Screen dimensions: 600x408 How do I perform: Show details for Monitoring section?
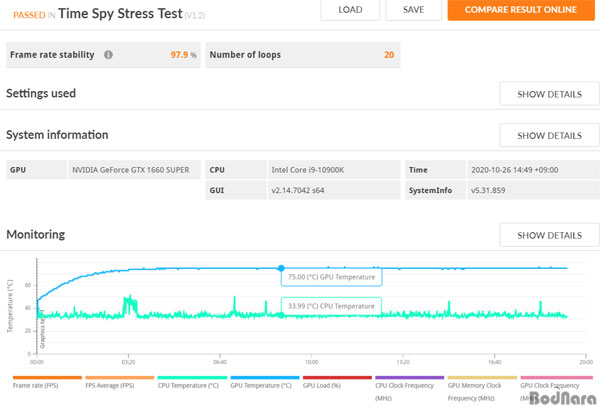[x=549, y=235]
